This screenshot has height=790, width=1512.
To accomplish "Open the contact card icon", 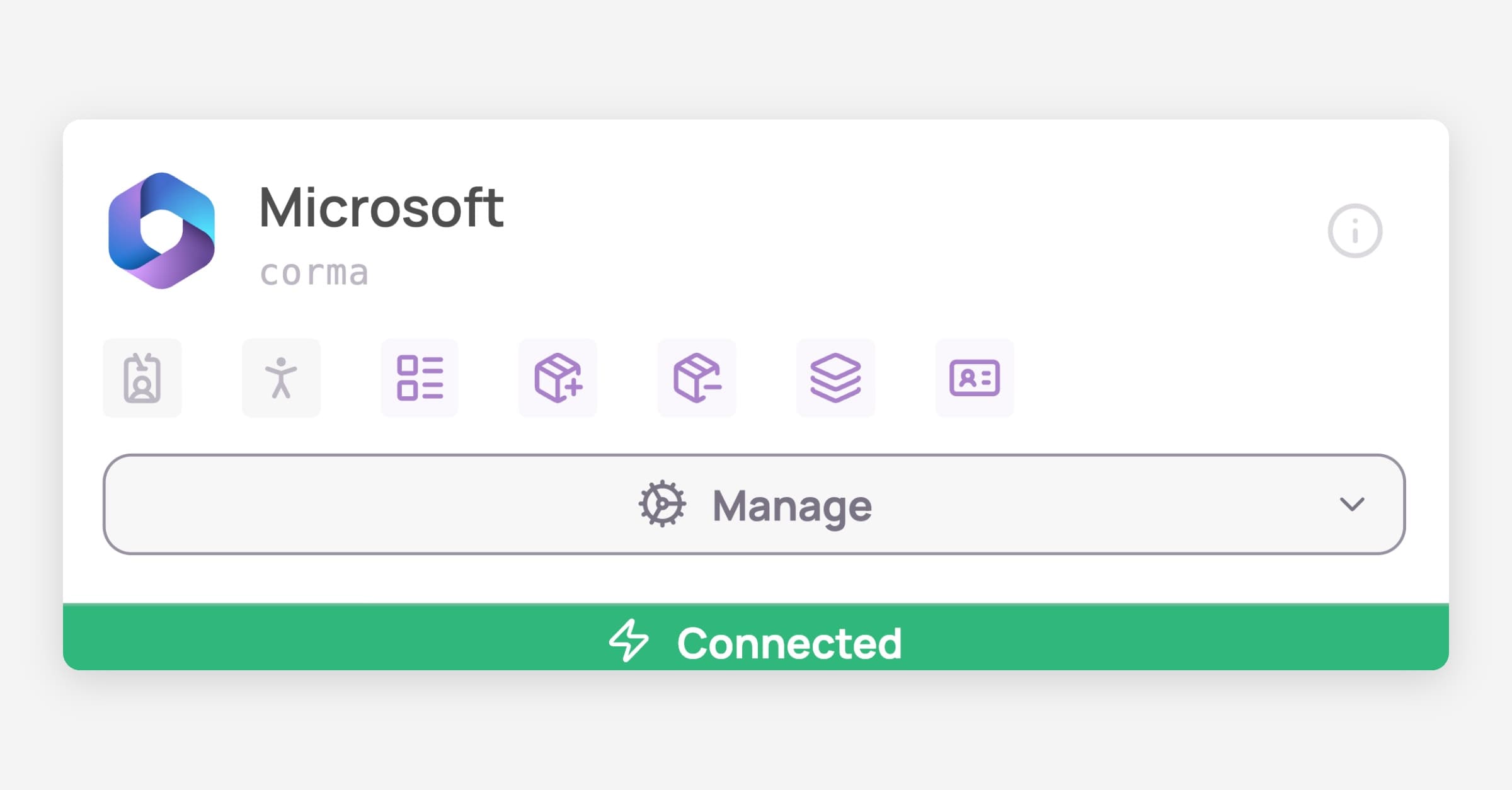I will point(975,378).
